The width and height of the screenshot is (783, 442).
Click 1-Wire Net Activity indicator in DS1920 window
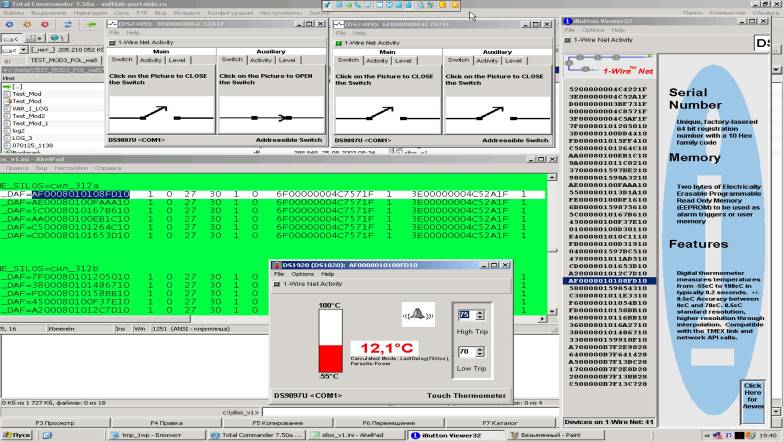[x=277, y=284]
